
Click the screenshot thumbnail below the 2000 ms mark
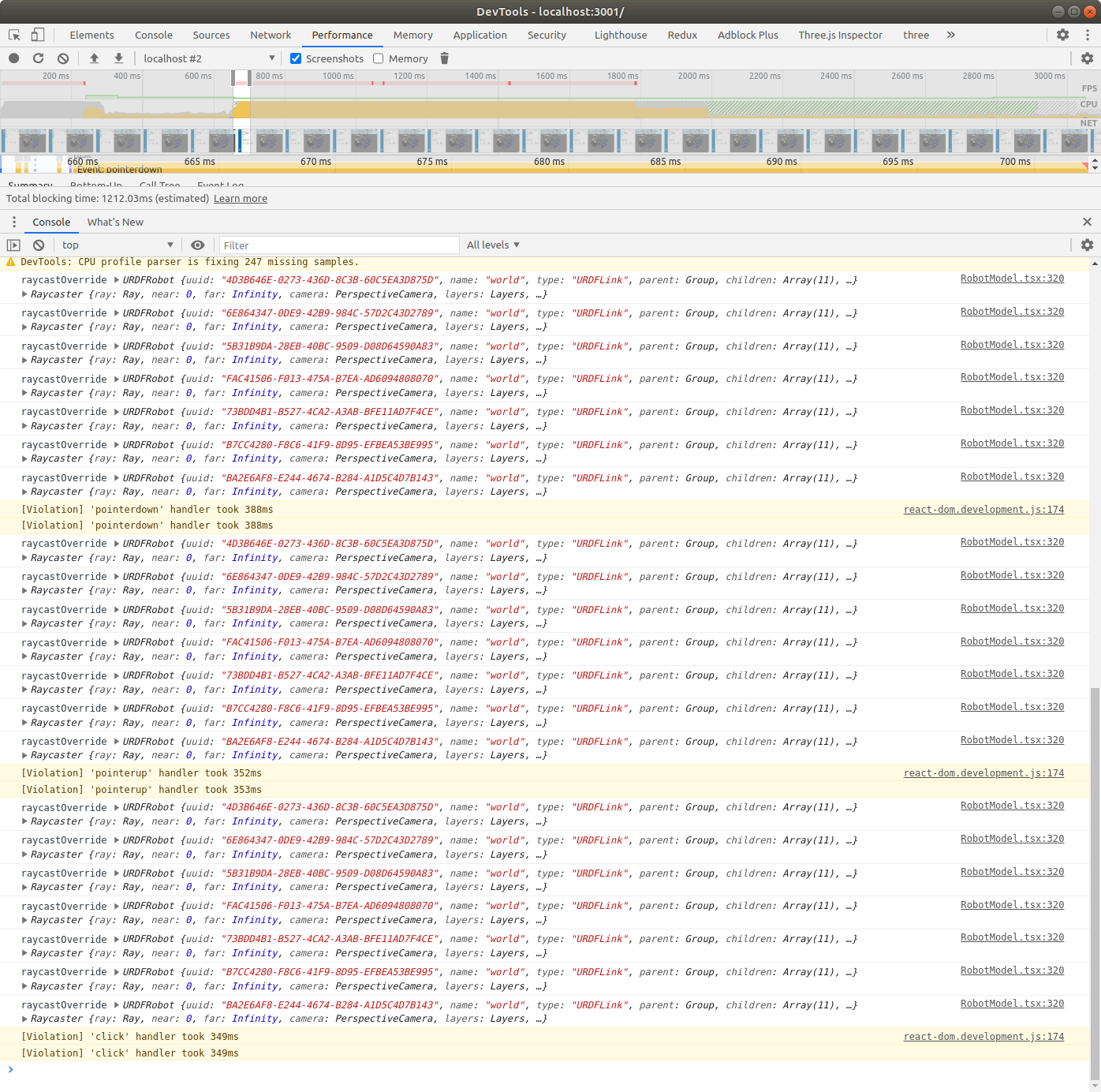(x=694, y=140)
